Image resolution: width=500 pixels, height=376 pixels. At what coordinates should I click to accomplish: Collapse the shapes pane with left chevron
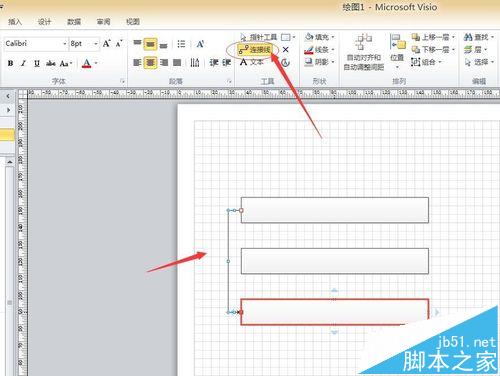[8, 96]
